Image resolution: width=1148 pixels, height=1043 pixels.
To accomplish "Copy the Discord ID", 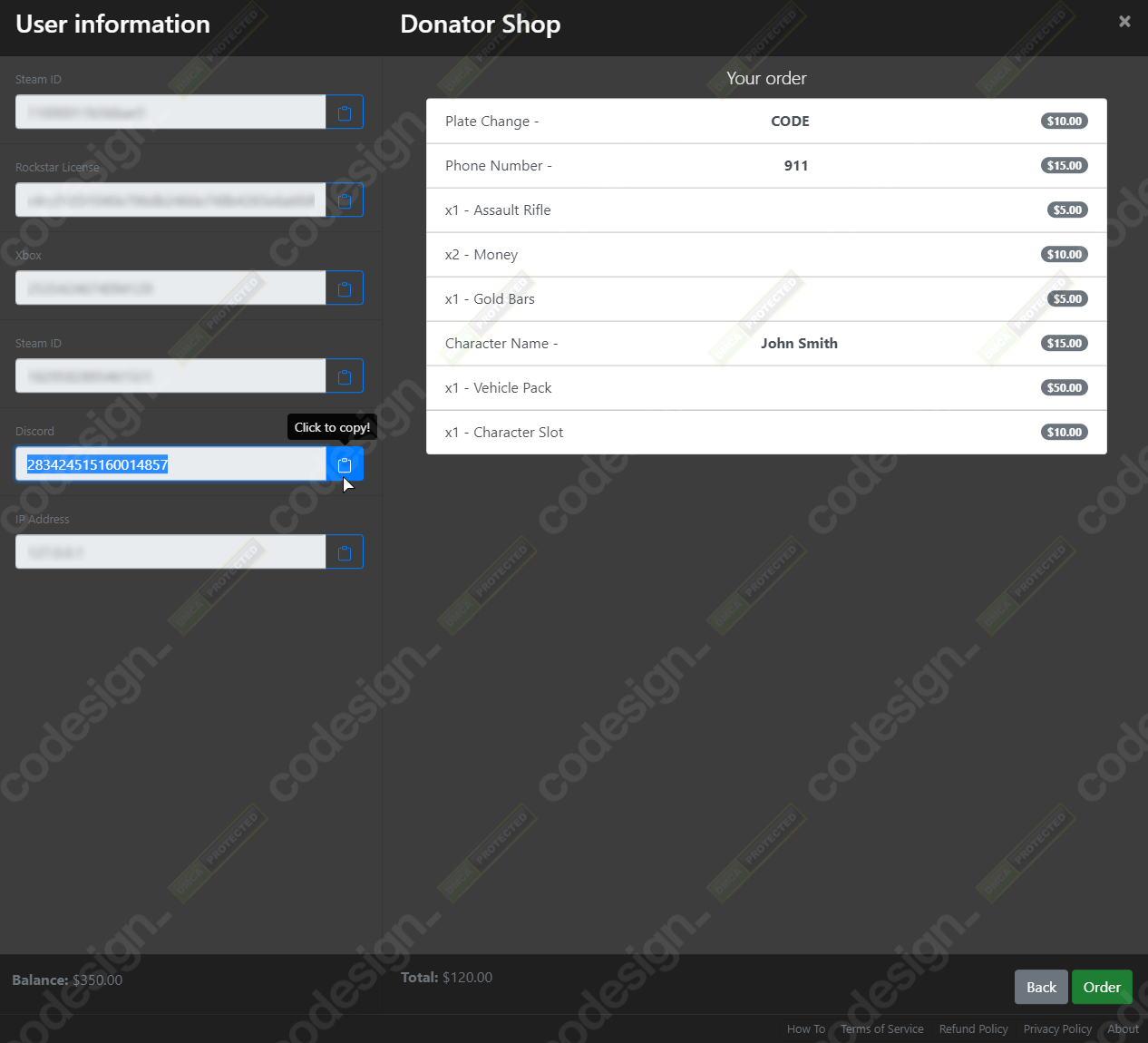I will 345,463.
